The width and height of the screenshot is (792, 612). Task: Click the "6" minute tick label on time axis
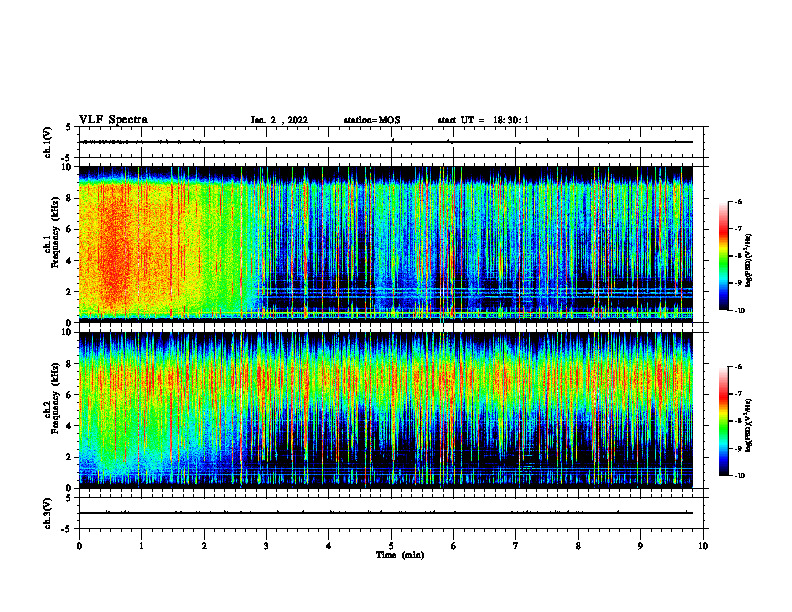[454, 546]
